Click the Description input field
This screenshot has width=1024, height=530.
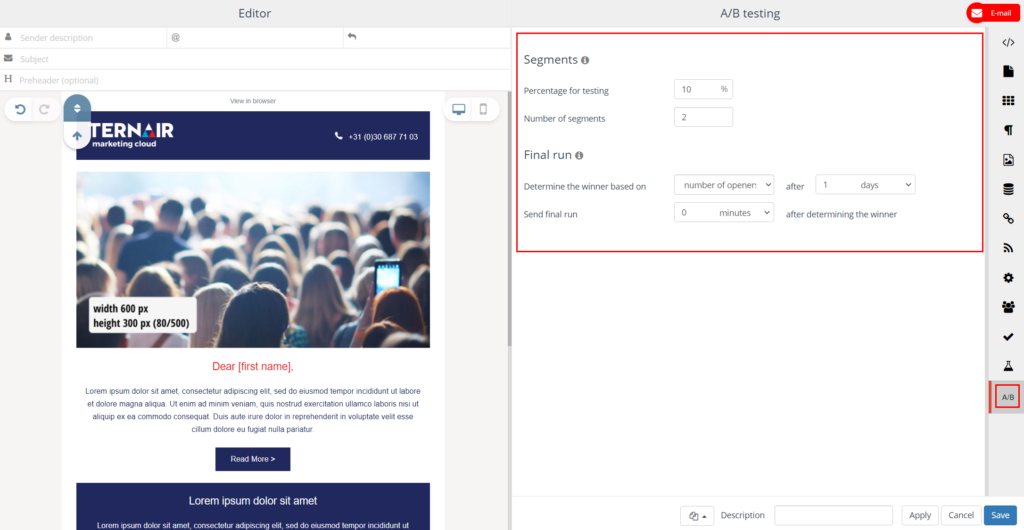click(833, 515)
